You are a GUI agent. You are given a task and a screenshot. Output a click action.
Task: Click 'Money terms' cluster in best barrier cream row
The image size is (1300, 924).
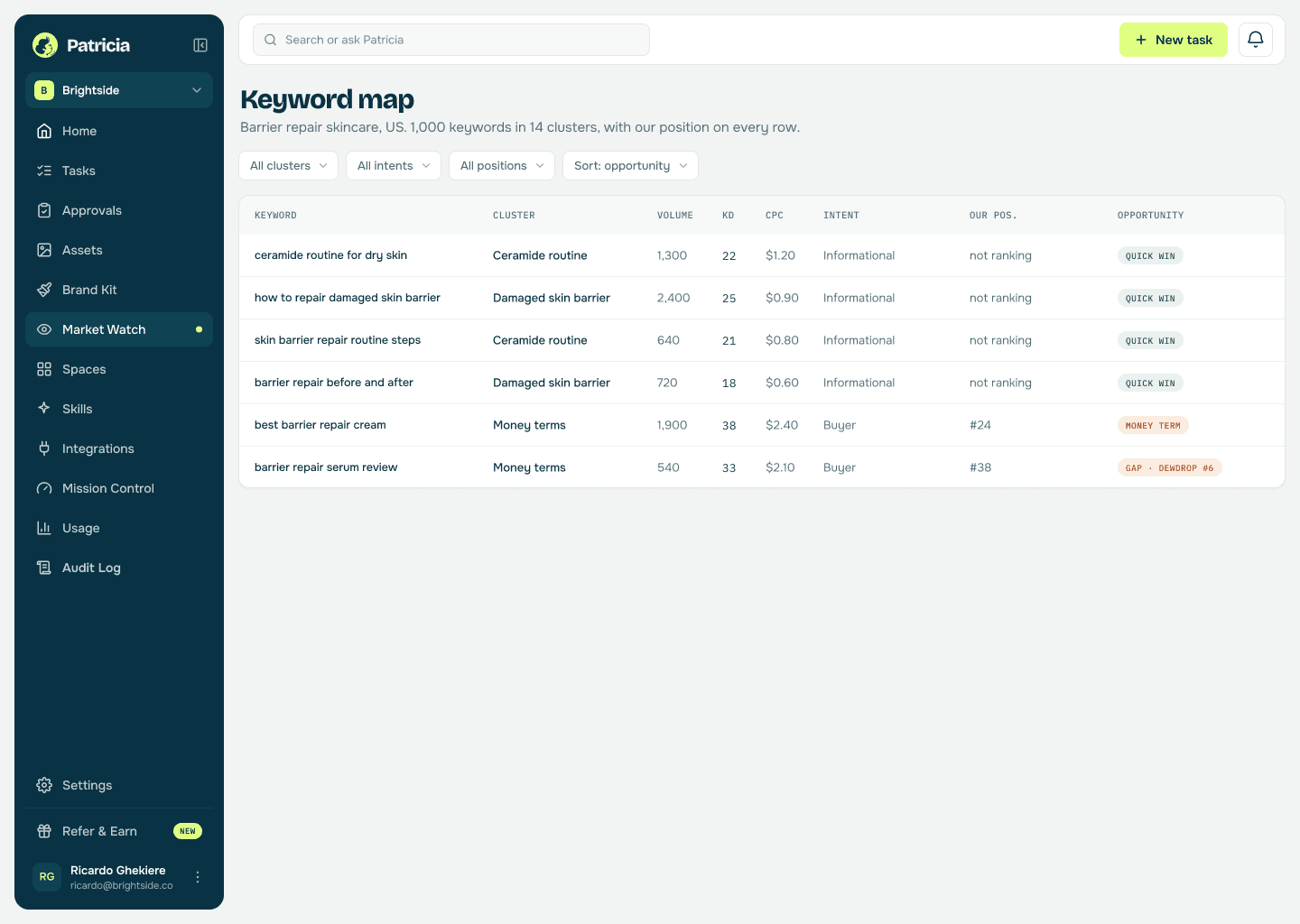click(x=529, y=425)
